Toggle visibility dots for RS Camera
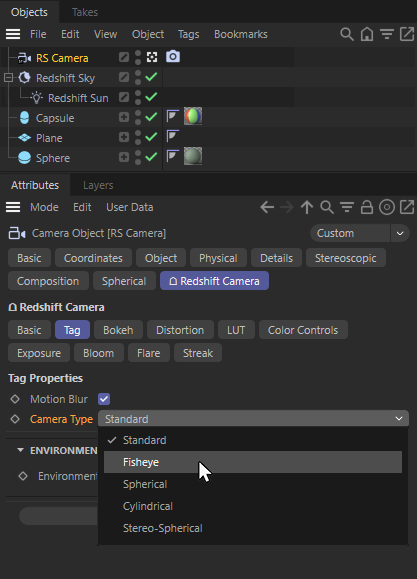This screenshot has width=417, height=579. tap(138, 57)
